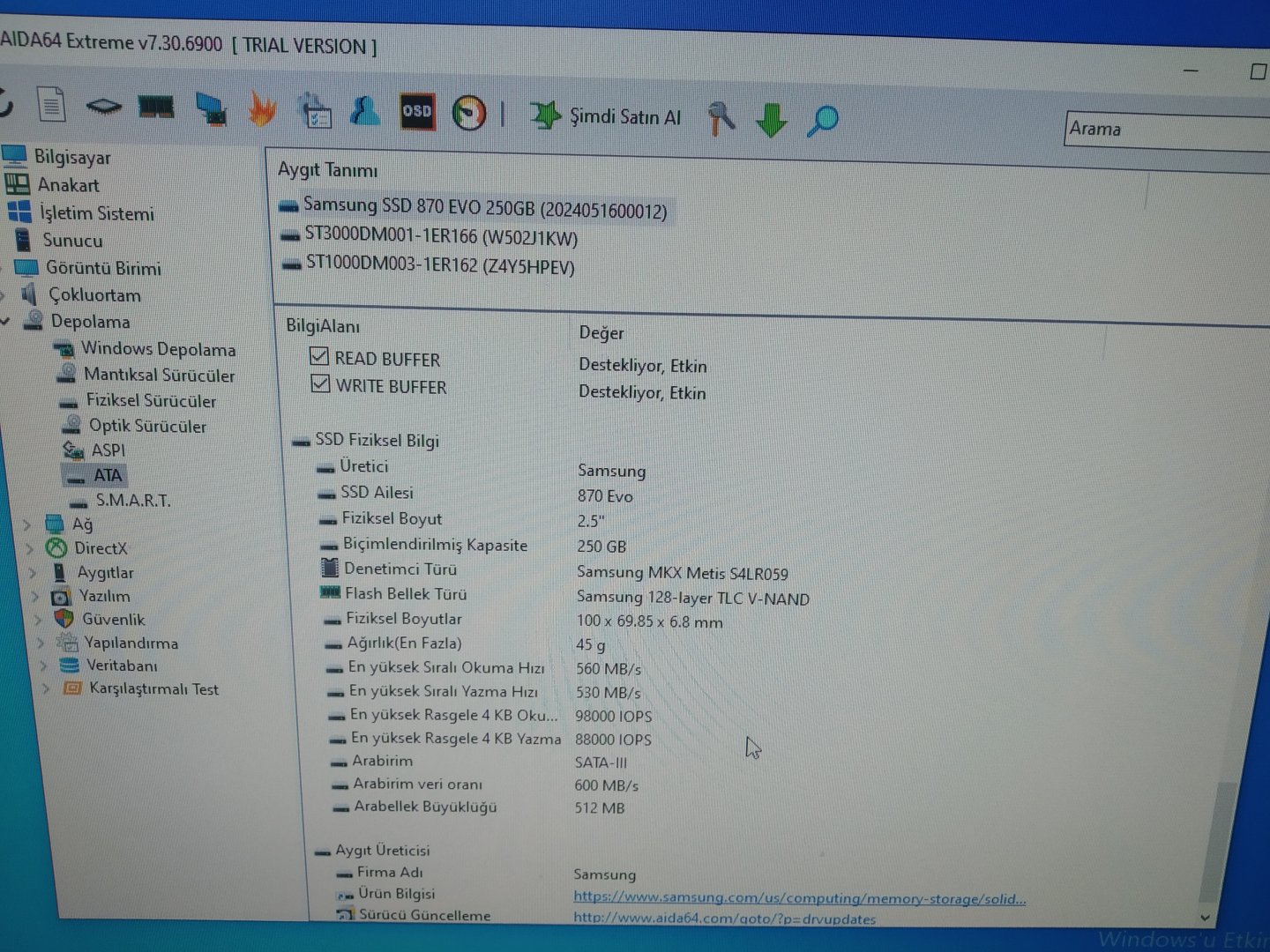Click the BilgiAlanı column header
This screenshot has width=1270, height=952.
pyautogui.click(x=323, y=326)
